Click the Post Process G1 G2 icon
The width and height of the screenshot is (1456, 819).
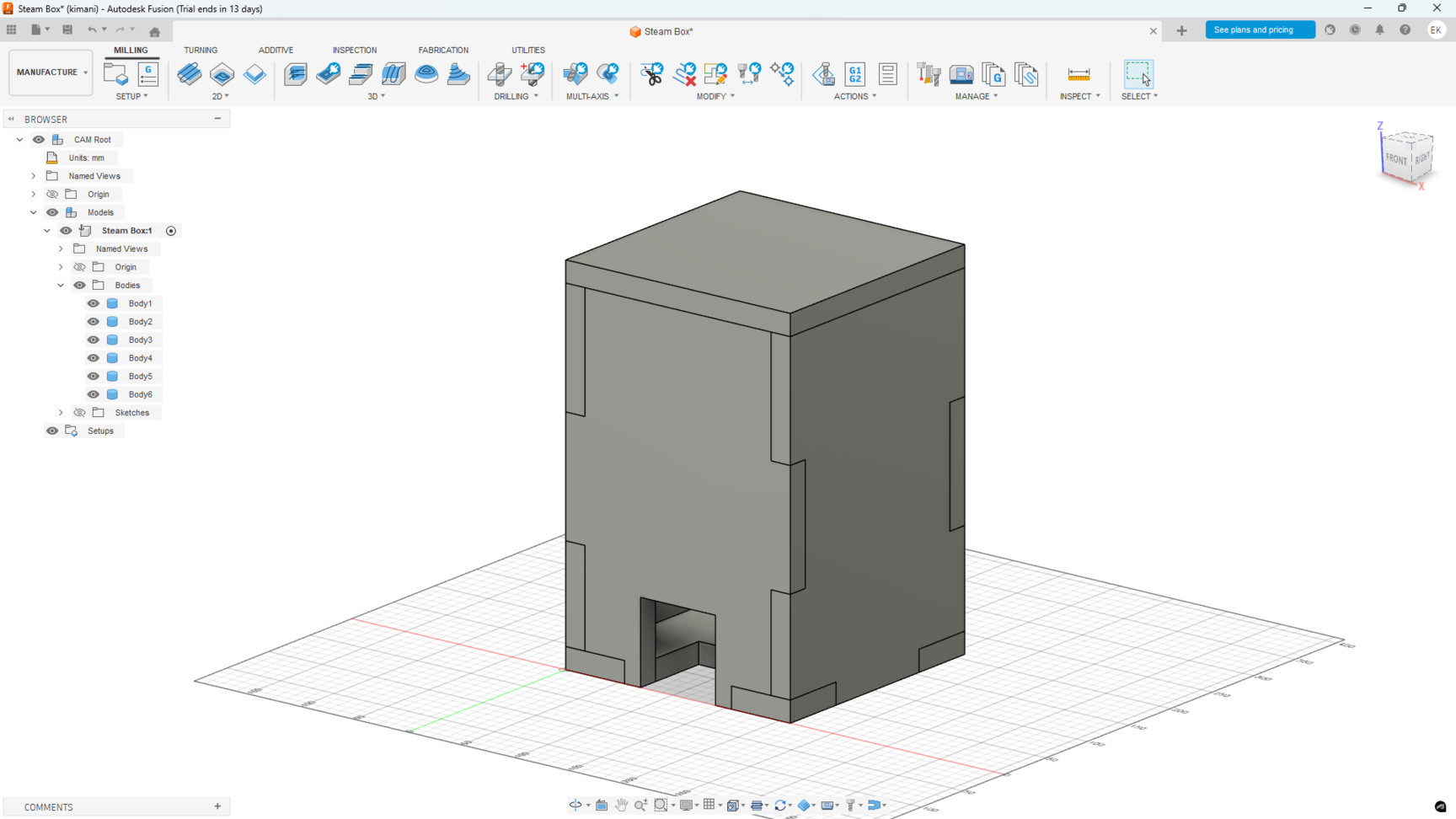(855, 74)
